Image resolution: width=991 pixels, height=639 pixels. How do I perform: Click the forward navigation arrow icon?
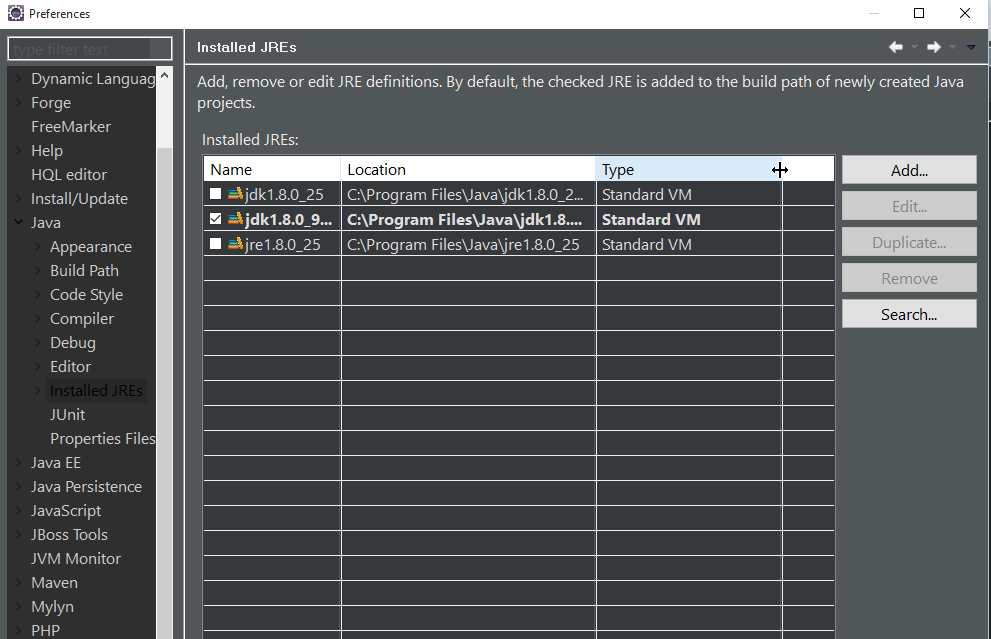(x=933, y=47)
